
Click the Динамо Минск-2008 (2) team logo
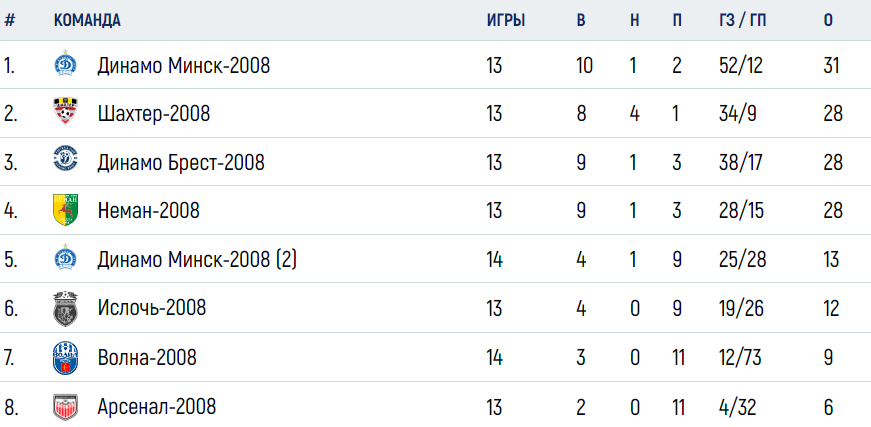click(x=66, y=258)
